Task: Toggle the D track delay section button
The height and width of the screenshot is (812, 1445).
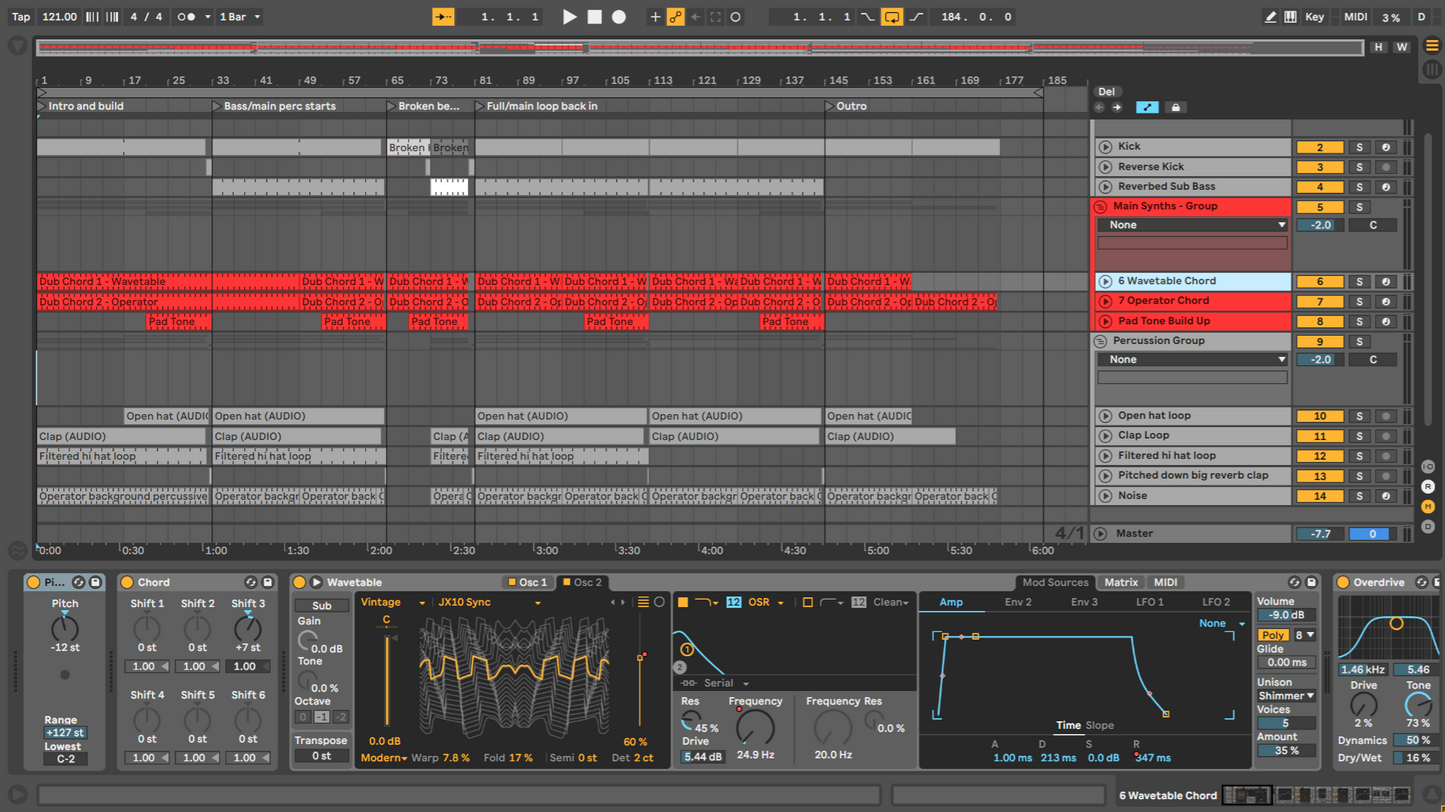Action: pos(1428,527)
